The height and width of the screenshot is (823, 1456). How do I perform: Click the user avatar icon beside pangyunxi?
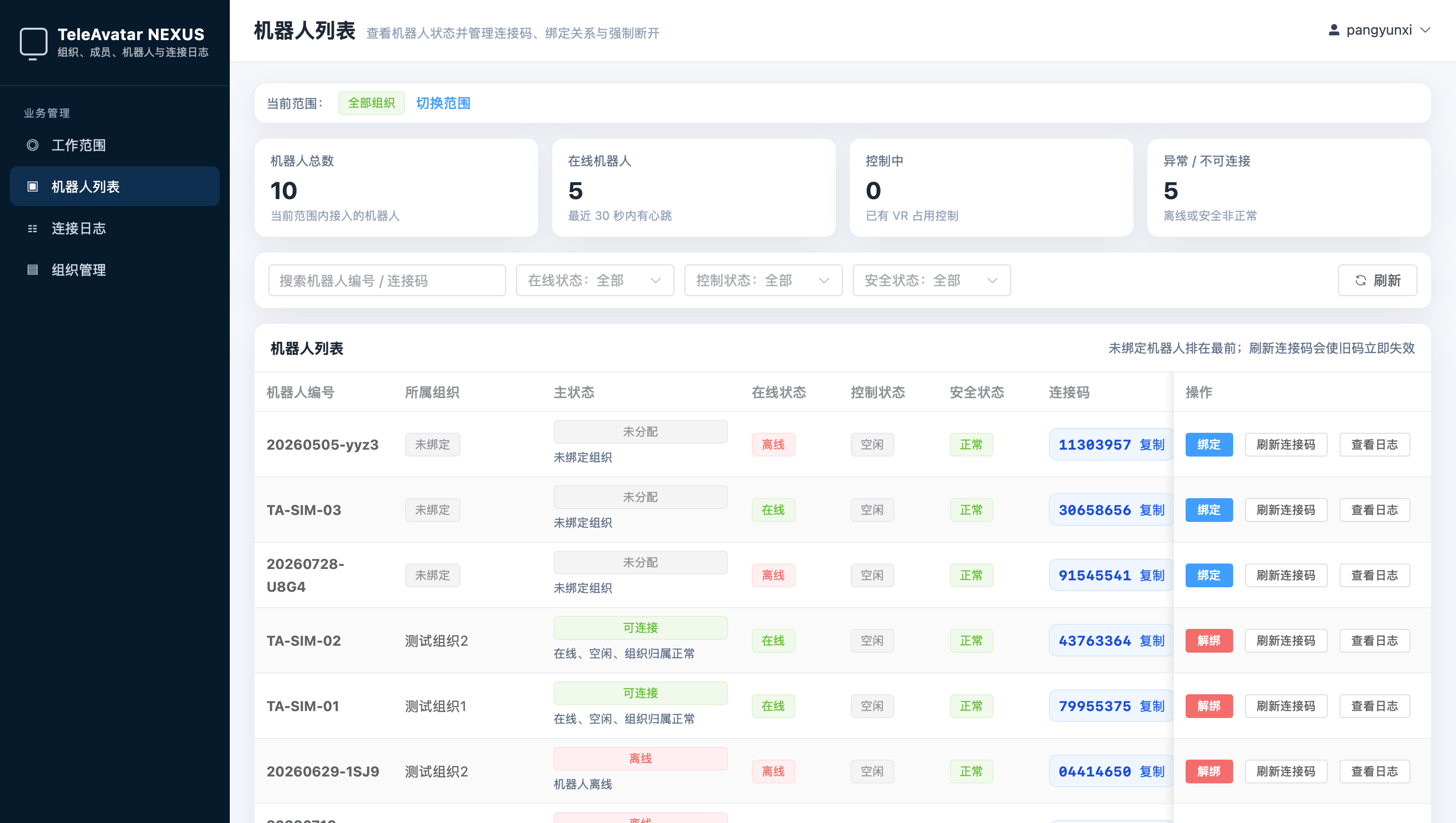pos(1333,30)
